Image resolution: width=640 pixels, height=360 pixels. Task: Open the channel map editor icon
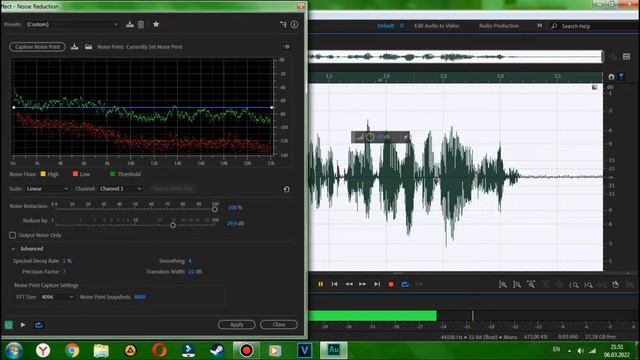click(283, 24)
